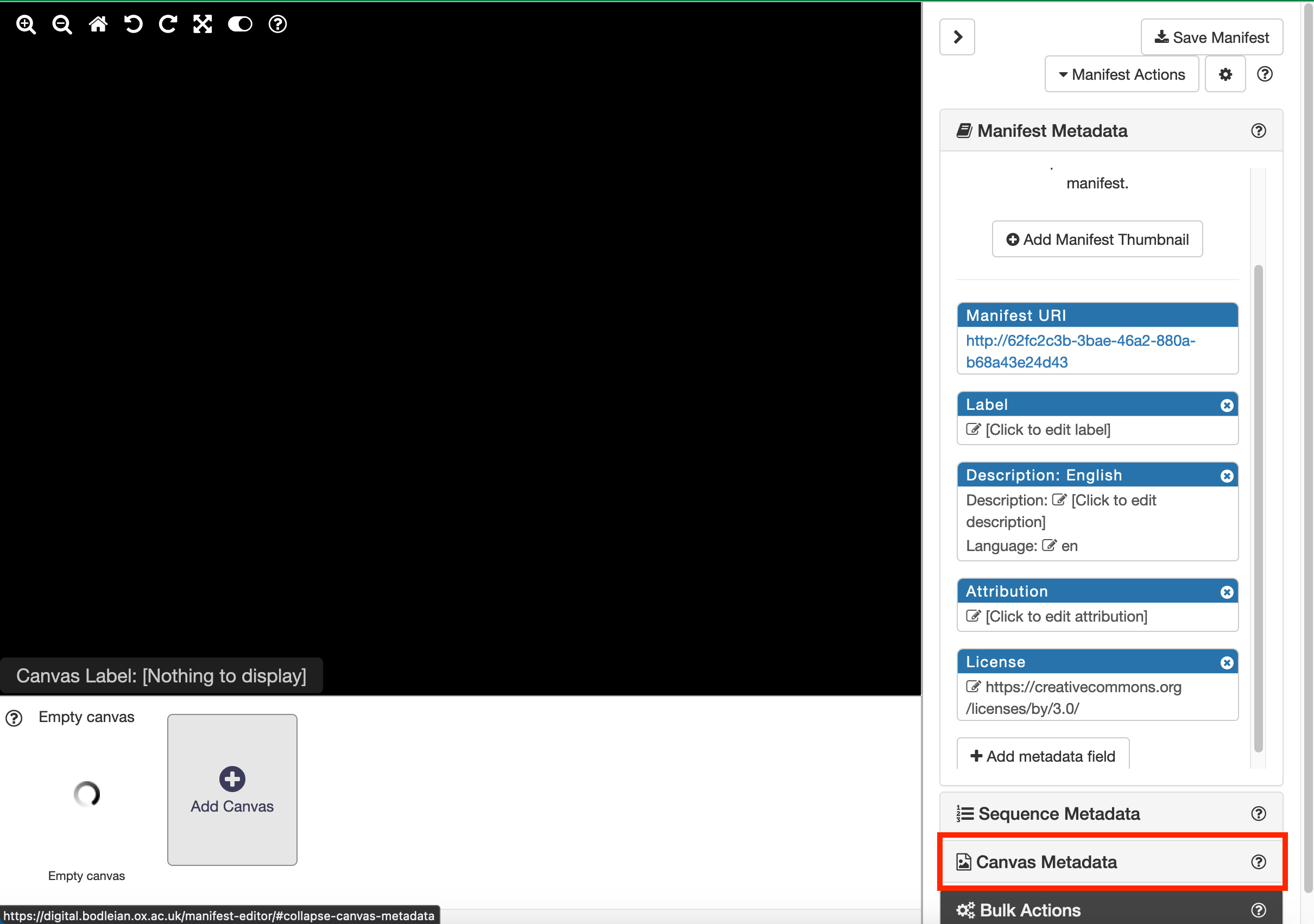
Task: Flip the viewer toggle switch icon
Action: pyautogui.click(x=240, y=24)
